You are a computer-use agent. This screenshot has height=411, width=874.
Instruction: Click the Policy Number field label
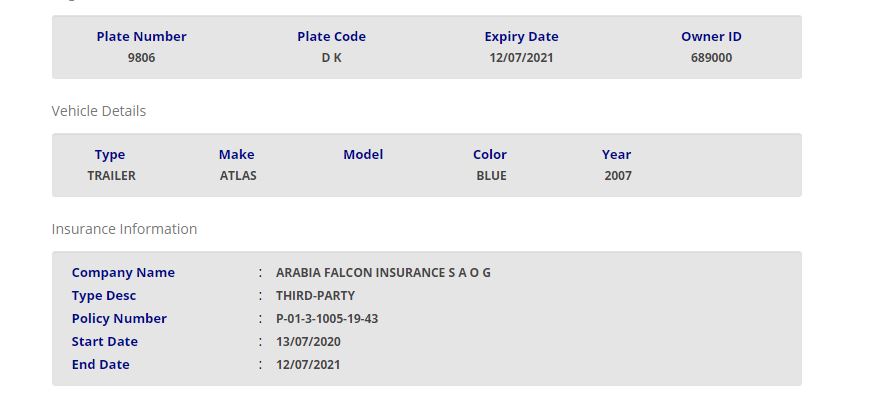(119, 319)
